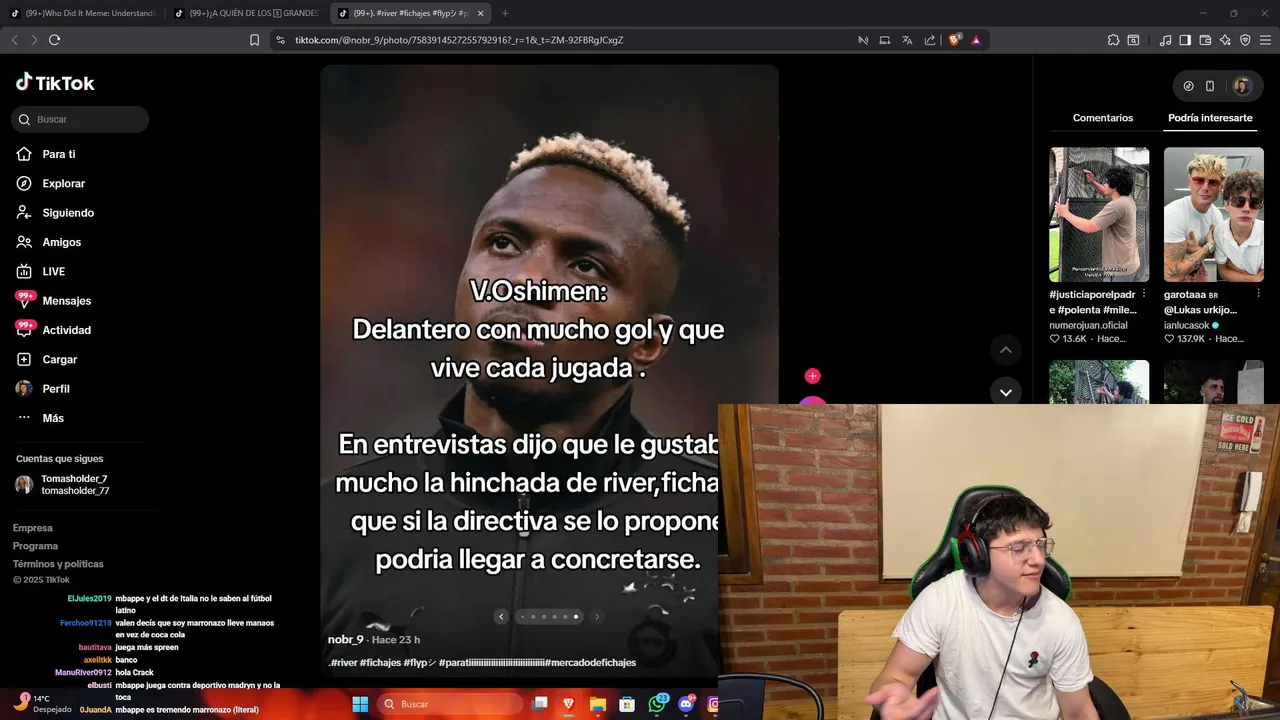
Task: Go to next video with down chevron
Action: pyautogui.click(x=1006, y=392)
